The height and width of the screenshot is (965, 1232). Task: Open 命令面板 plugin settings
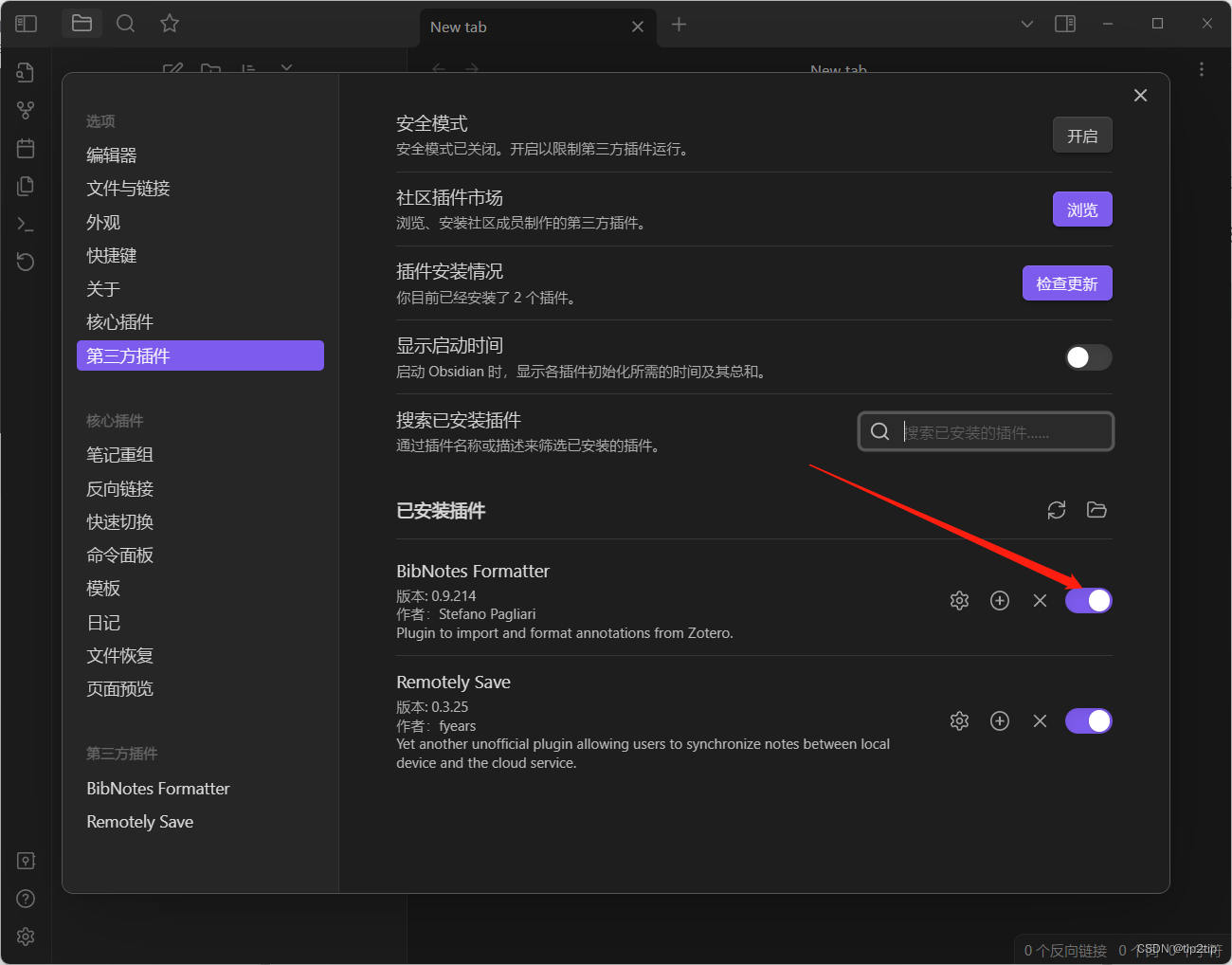200,555
